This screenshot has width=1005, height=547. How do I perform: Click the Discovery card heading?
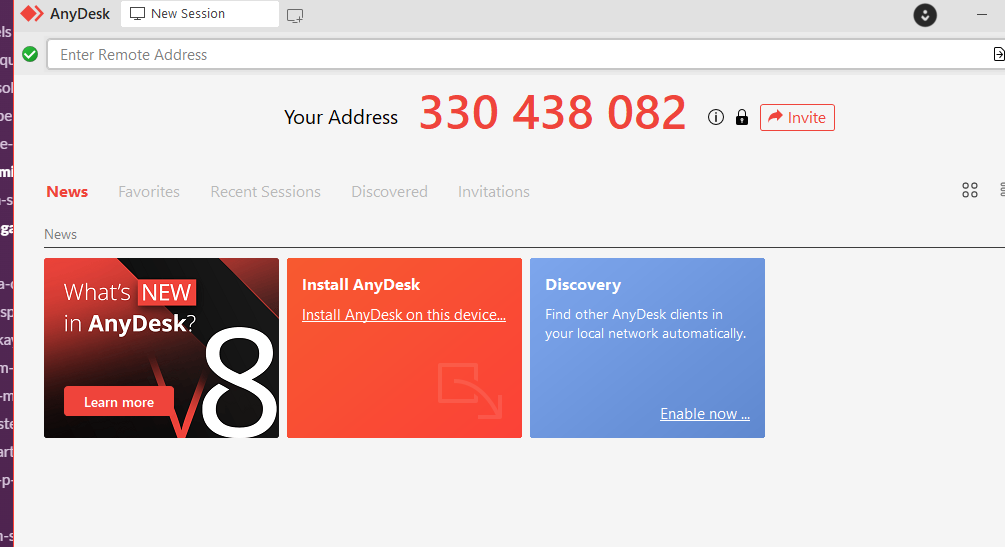pyautogui.click(x=583, y=285)
